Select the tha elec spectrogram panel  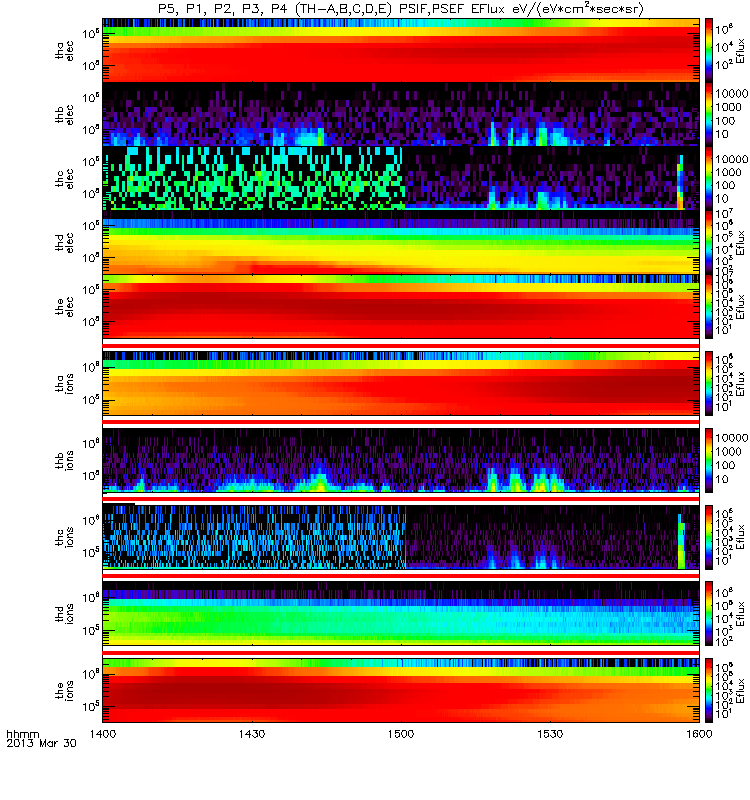[401, 50]
